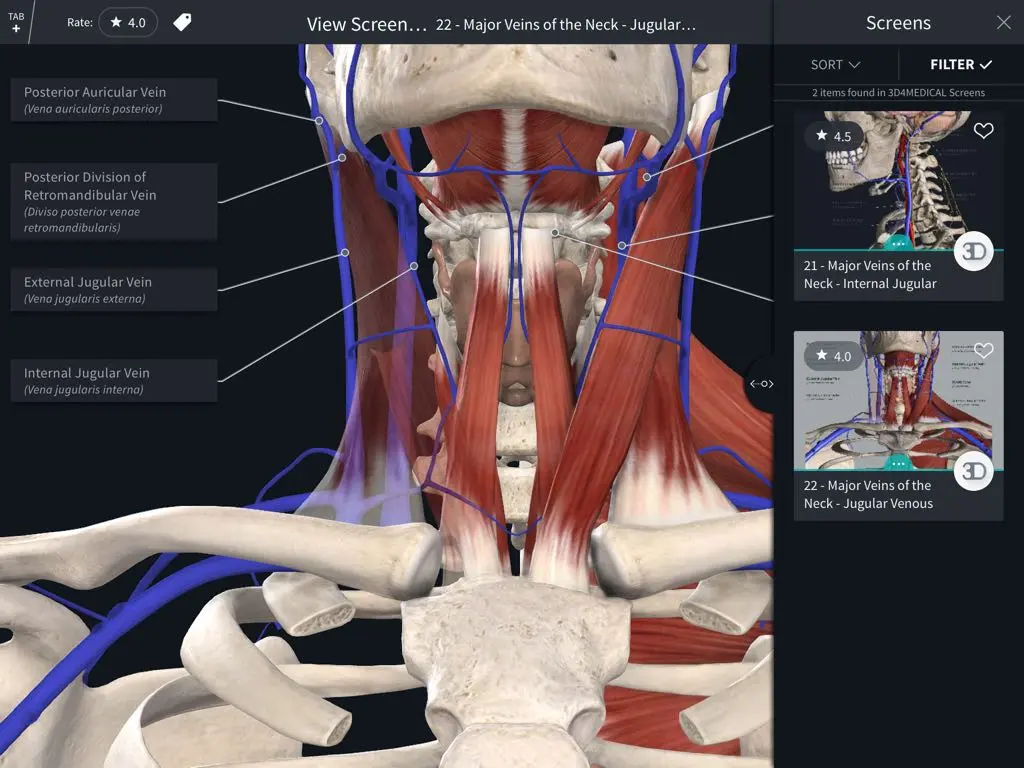Close the Screens panel with the X
The image size is (1024, 768).
(x=1004, y=22)
